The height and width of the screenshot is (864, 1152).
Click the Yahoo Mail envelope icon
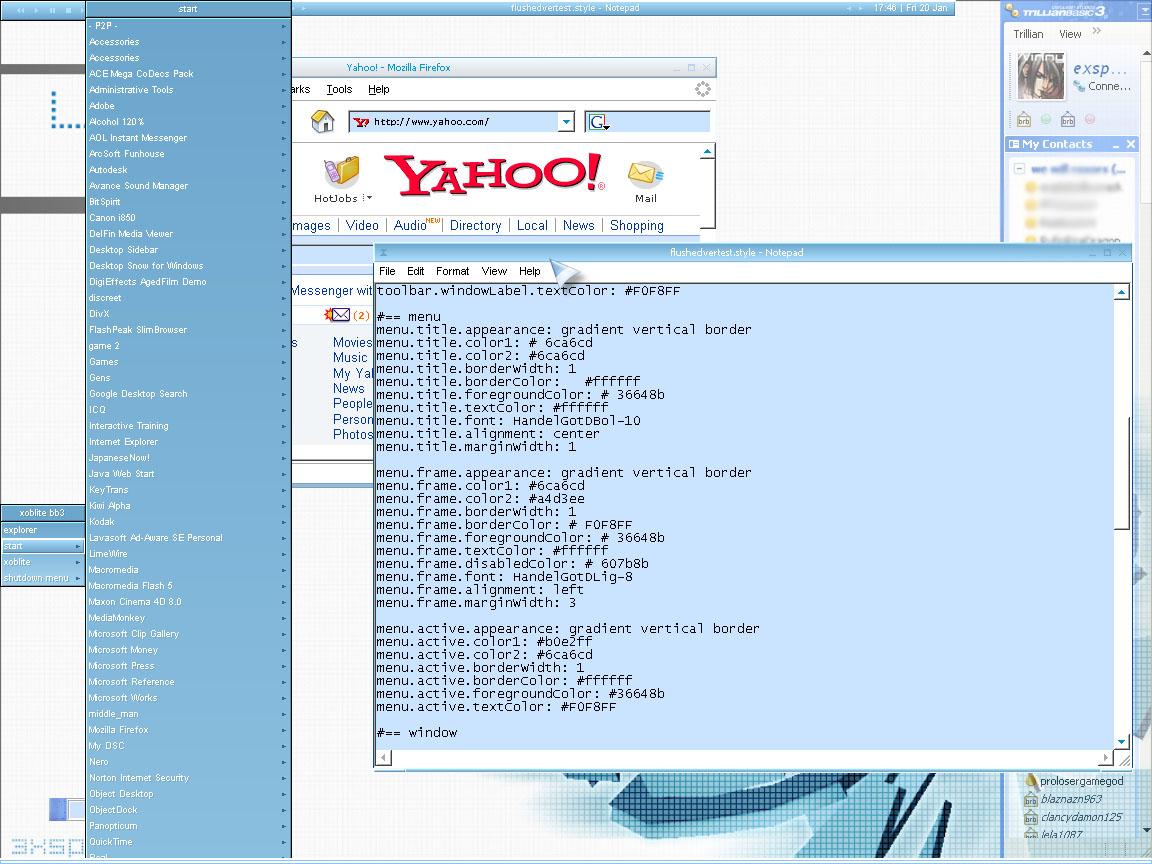645,174
